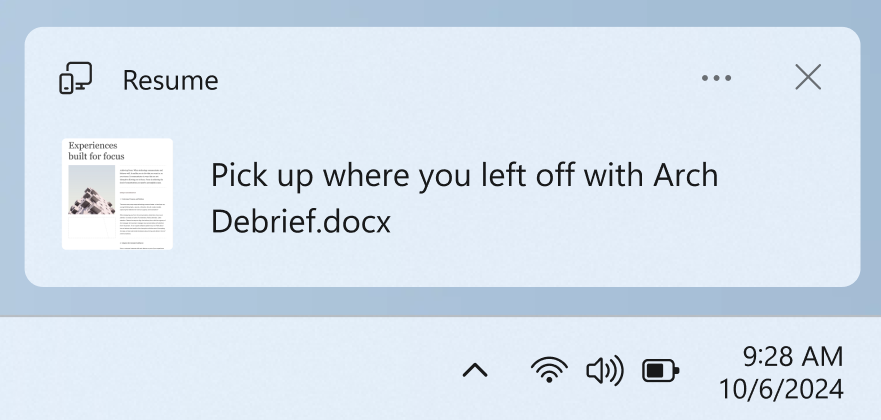This screenshot has width=881, height=420.
Task: Click the Resume cross-device icon
Action: [76, 79]
